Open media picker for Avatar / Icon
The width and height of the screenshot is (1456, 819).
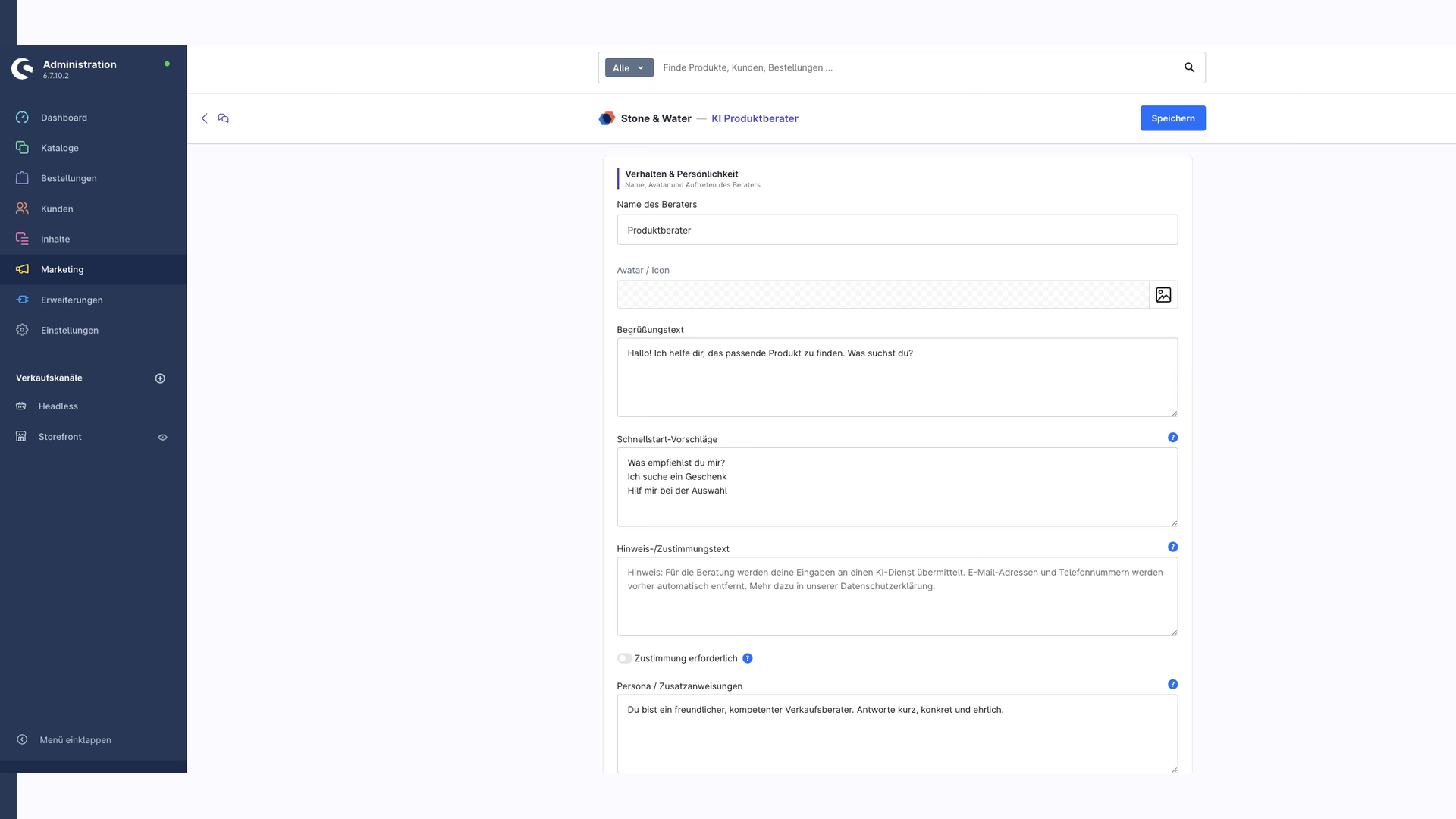click(1163, 295)
